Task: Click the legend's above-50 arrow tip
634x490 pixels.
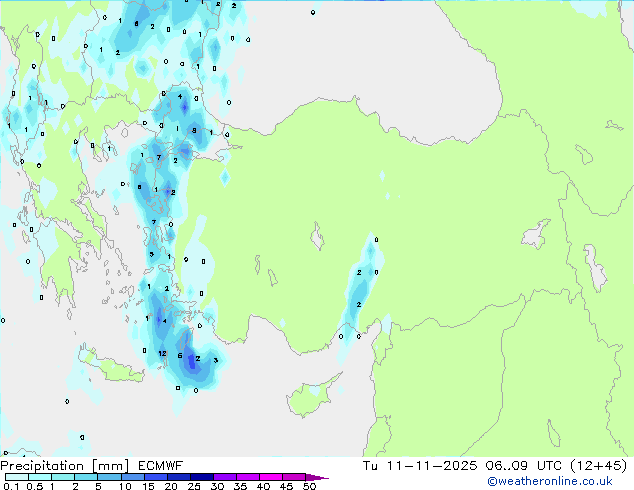Action: pyautogui.click(x=317, y=478)
